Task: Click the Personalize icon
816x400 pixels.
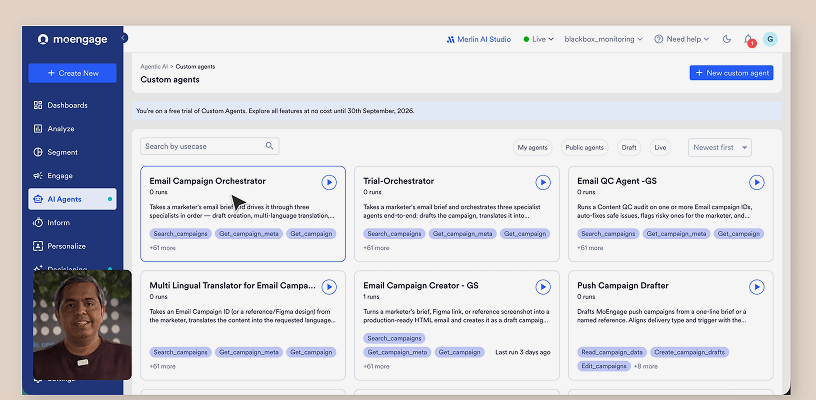Action: point(37,246)
